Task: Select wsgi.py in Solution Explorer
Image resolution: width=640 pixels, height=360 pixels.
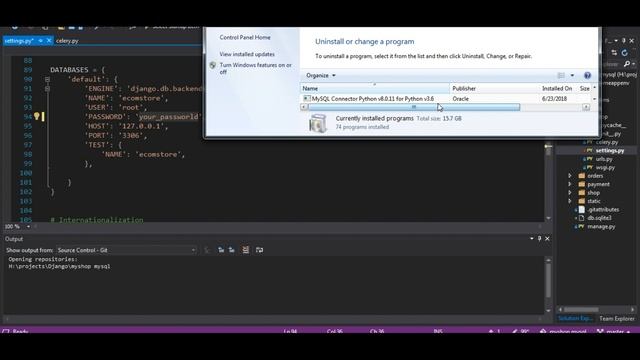Action: pos(605,167)
